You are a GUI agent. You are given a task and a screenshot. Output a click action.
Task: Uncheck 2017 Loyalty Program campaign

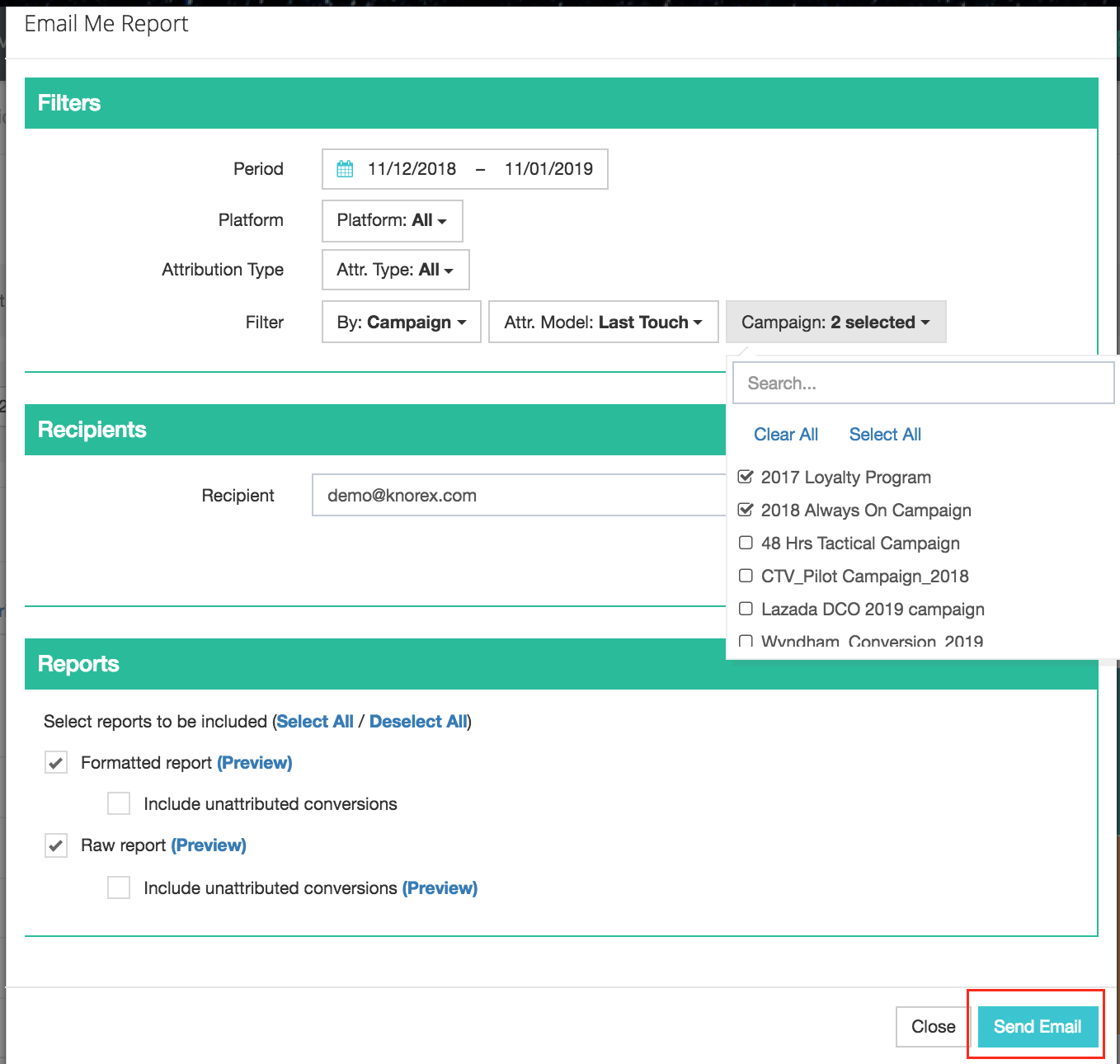746,477
